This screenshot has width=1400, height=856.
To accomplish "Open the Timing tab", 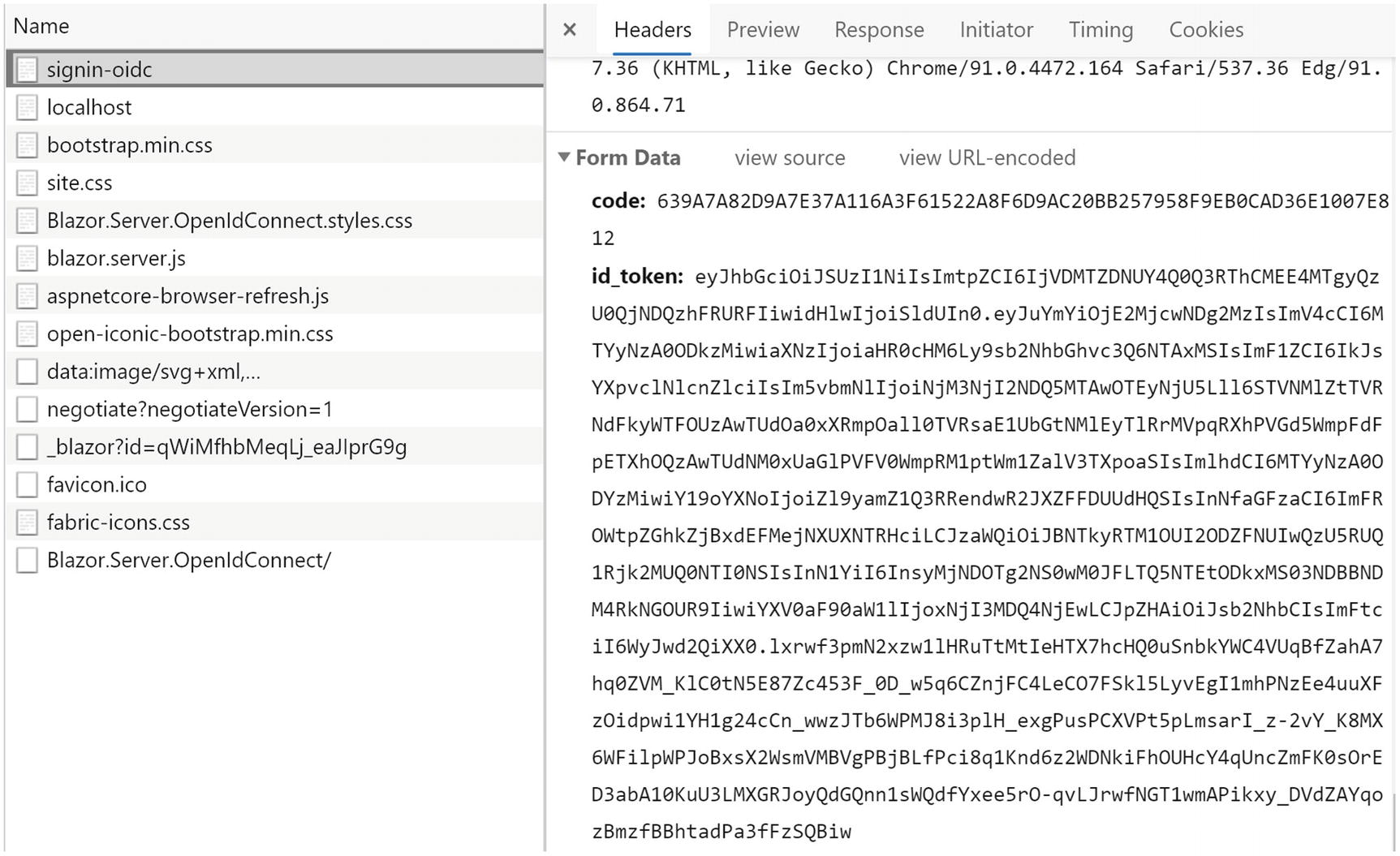I will point(1101,30).
